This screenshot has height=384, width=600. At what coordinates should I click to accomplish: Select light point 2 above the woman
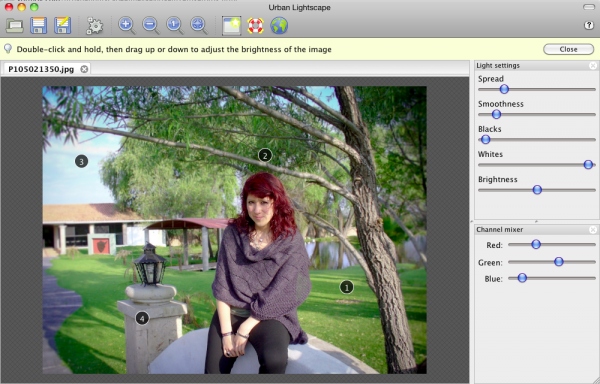[265, 156]
